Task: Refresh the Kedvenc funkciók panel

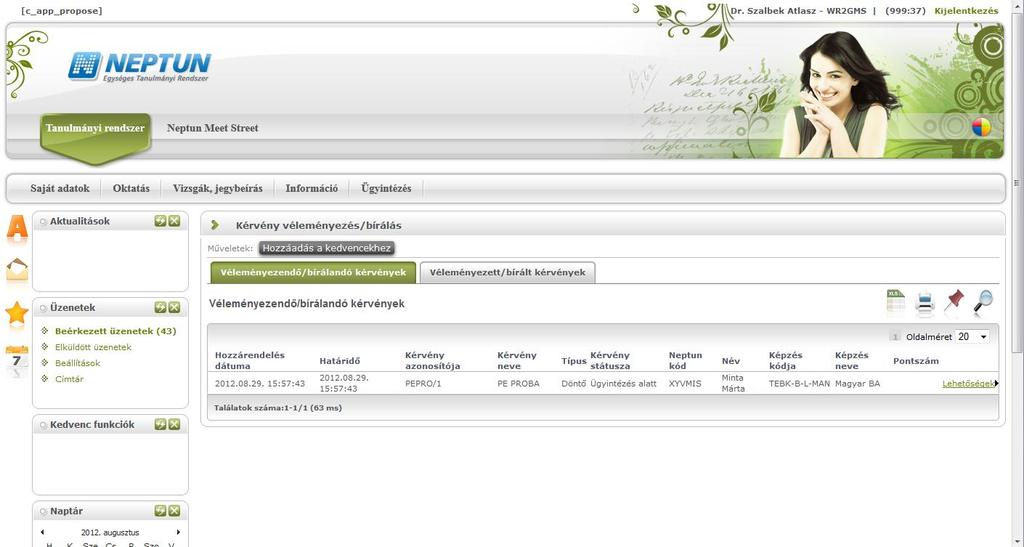Action: pyautogui.click(x=160, y=424)
